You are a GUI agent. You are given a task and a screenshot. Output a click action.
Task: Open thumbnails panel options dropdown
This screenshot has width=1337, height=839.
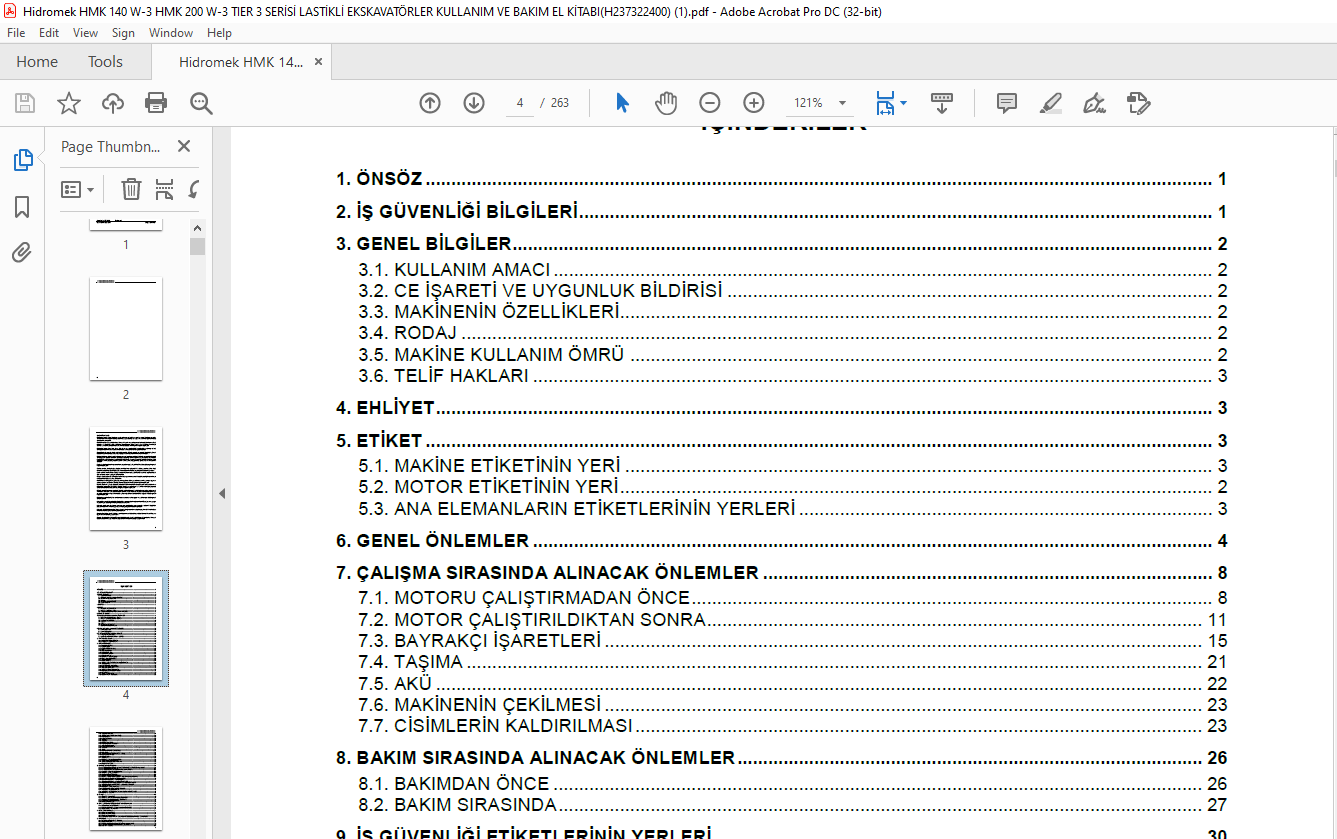coord(77,189)
